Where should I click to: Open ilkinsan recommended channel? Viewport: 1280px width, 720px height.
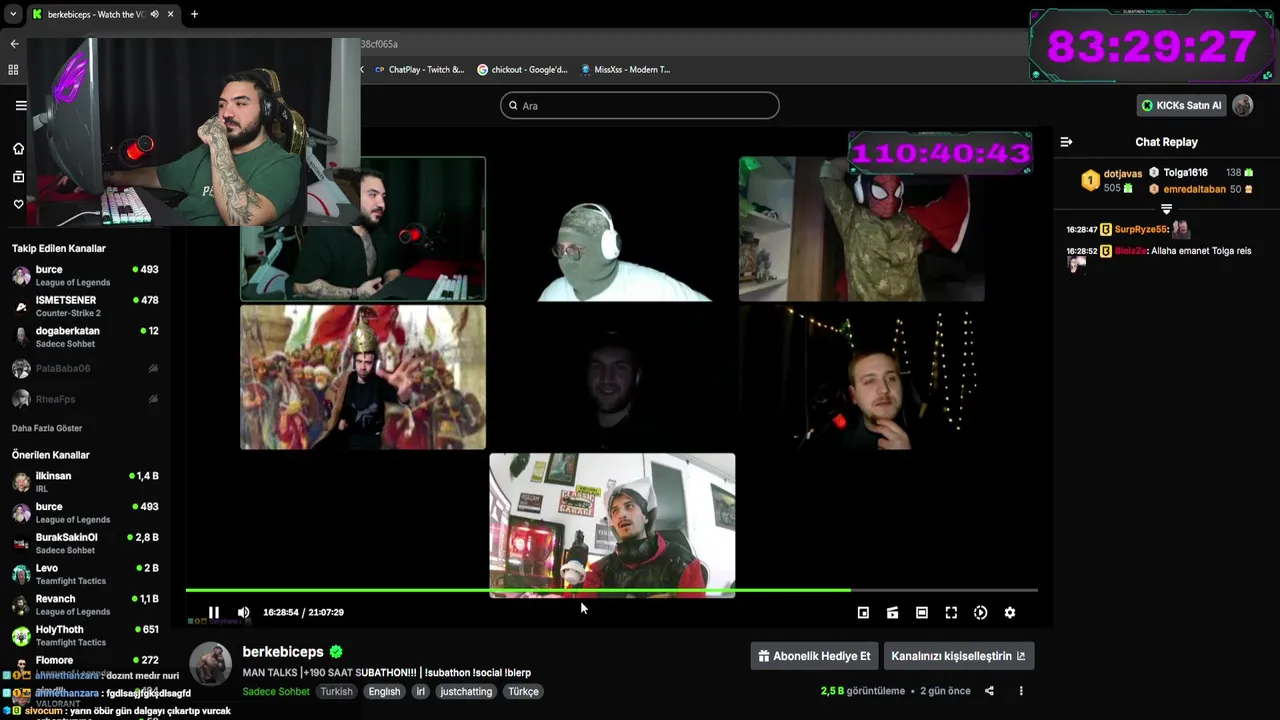pyautogui.click(x=85, y=482)
